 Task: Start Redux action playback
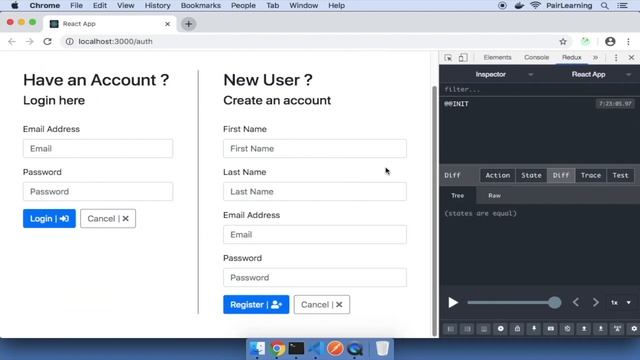[453, 302]
